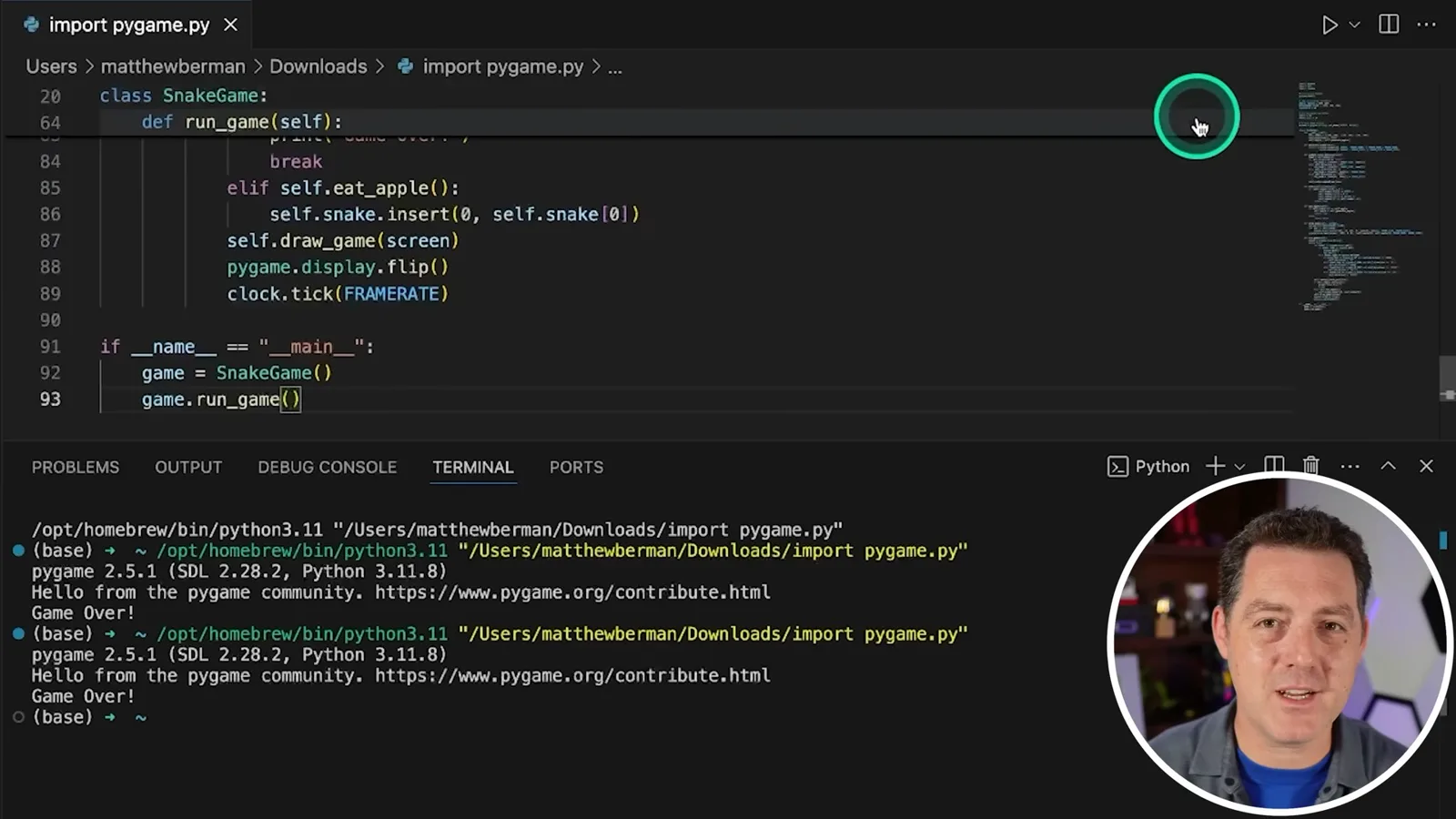The height and width of the screenshot is (819, 1456).
Task: Open first pygame.org contribute link in terminal
Action: click(x=572, y=592)
